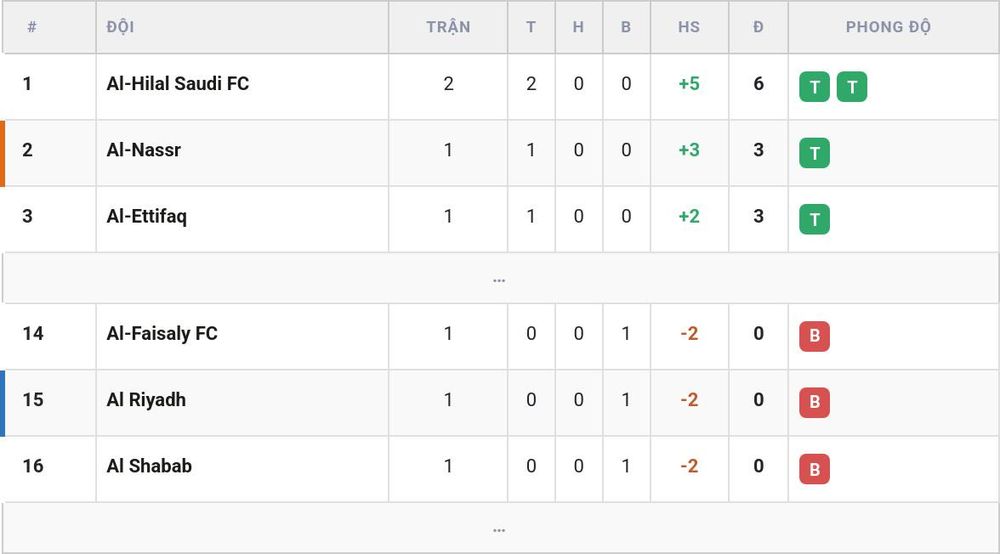
Task: Open the Al Shabab team link
Action: pyautogui.click(x=149, y=466)
